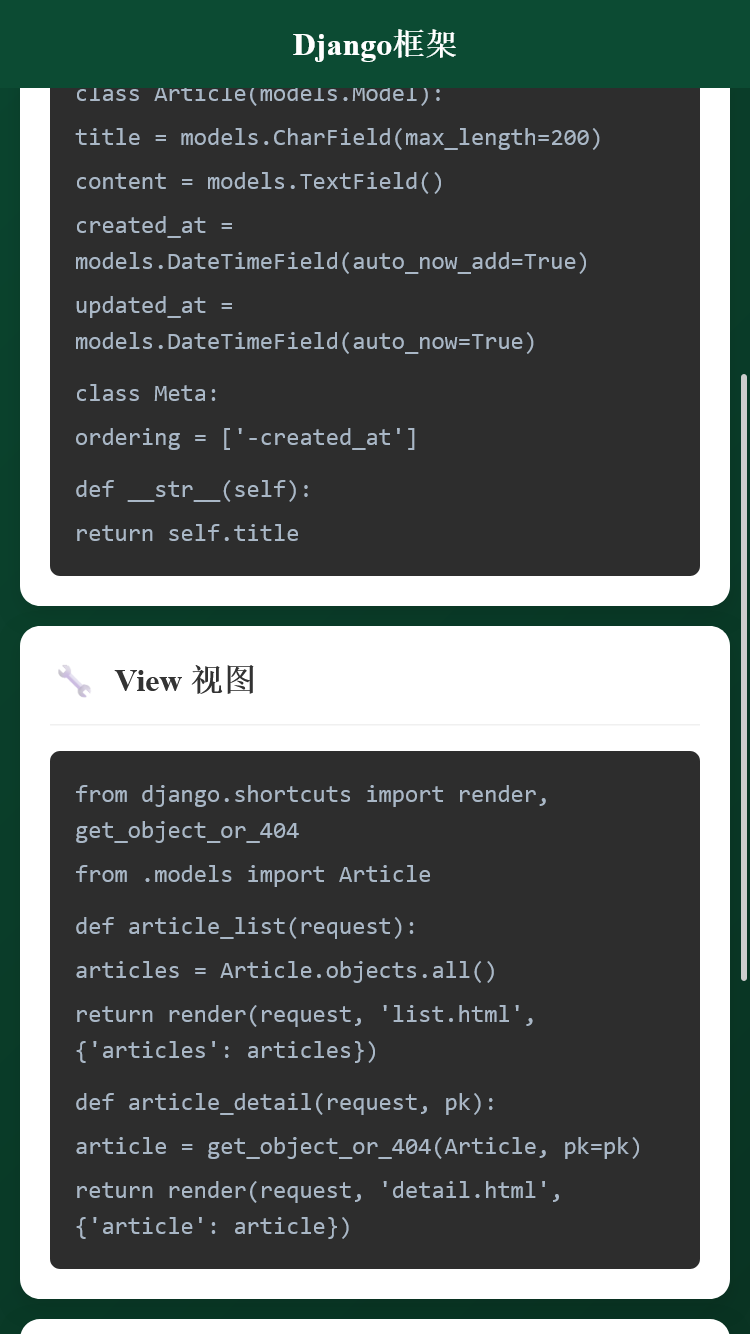Click the render 'list.html' return line
The width and height of the screenshot is (752, 1336).
(x=305, y=1015)
